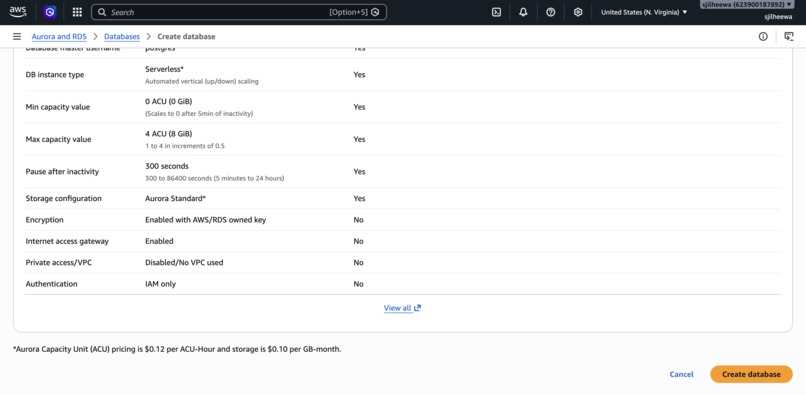Toggle the hamburger navigation menu
Viewport: 806px width, 395px height.
coord(17,37)
